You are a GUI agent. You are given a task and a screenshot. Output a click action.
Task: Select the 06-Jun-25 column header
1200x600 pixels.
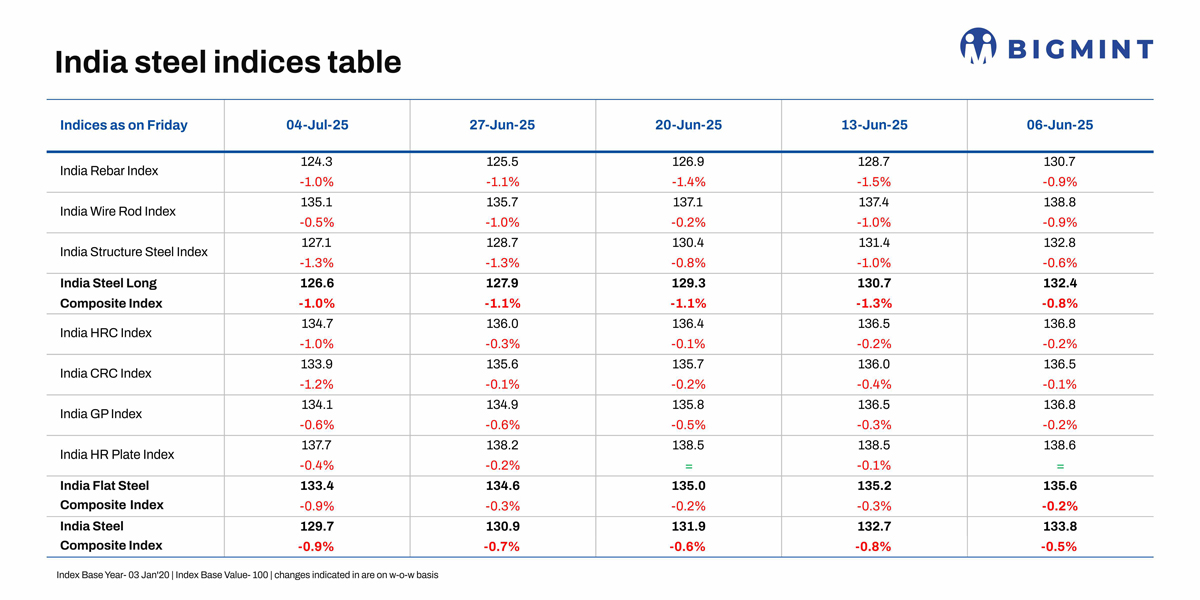[1060, 125]
